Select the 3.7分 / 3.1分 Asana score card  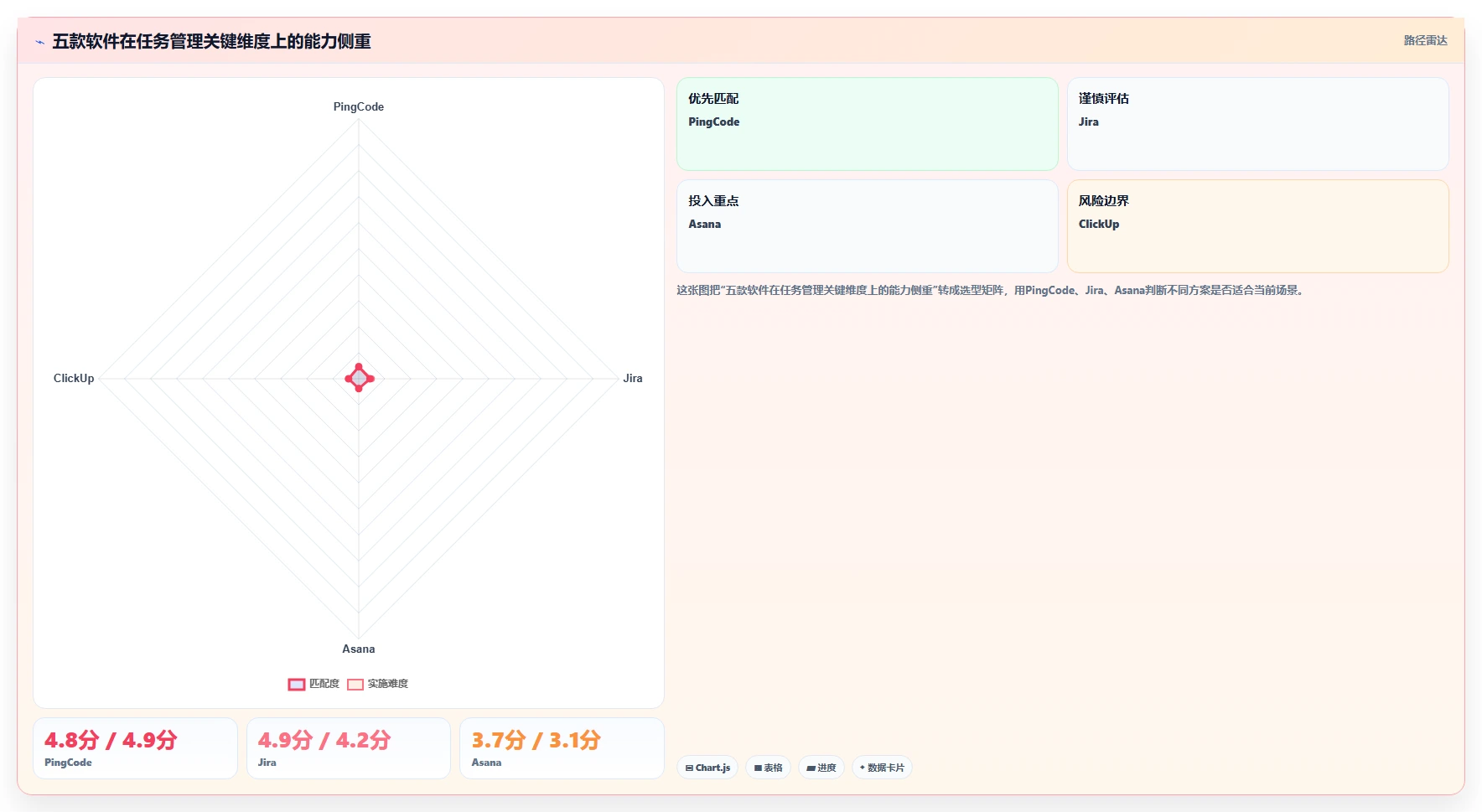(x=562, y=748)
